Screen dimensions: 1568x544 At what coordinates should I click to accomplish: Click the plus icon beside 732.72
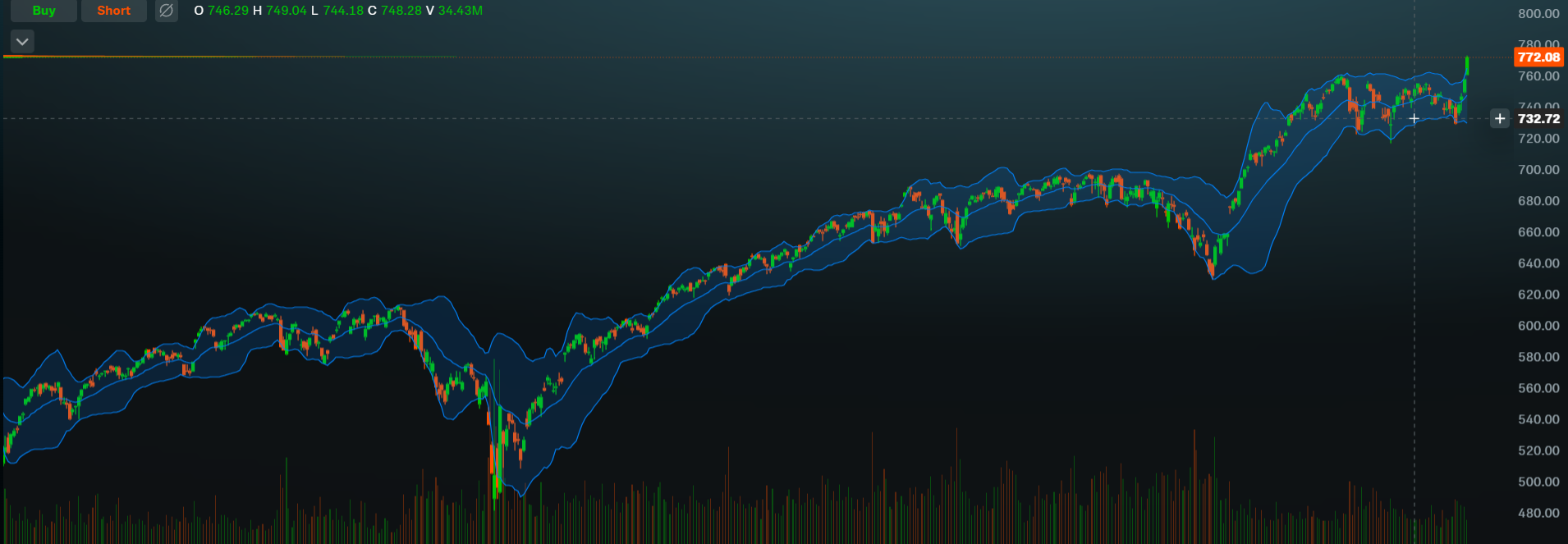point(1500,119)
